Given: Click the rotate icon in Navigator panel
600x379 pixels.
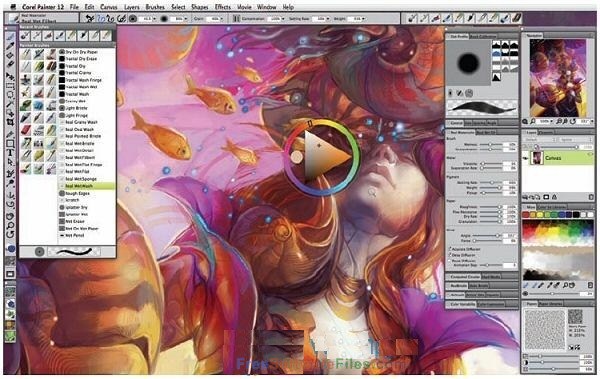Looking at the screenshot, I should (572, 121).
